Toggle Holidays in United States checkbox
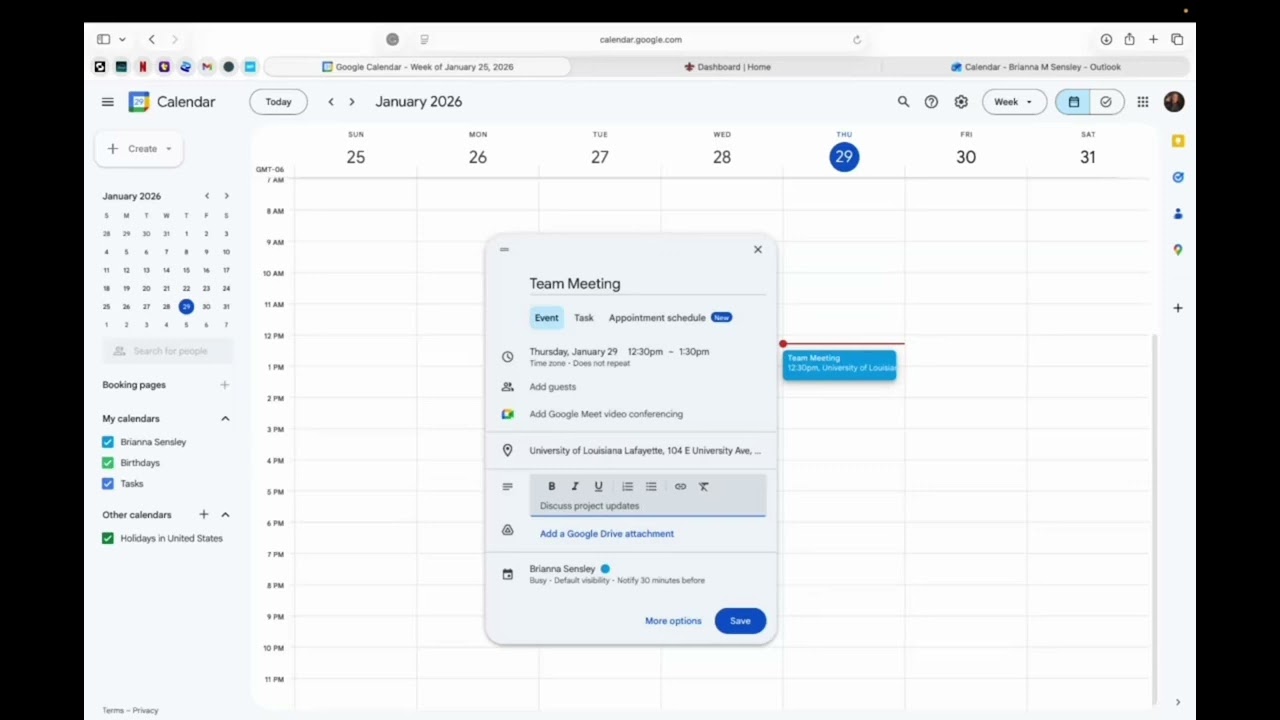The height and width of the screenshot is (720, 1280). [x=108, y=538]
